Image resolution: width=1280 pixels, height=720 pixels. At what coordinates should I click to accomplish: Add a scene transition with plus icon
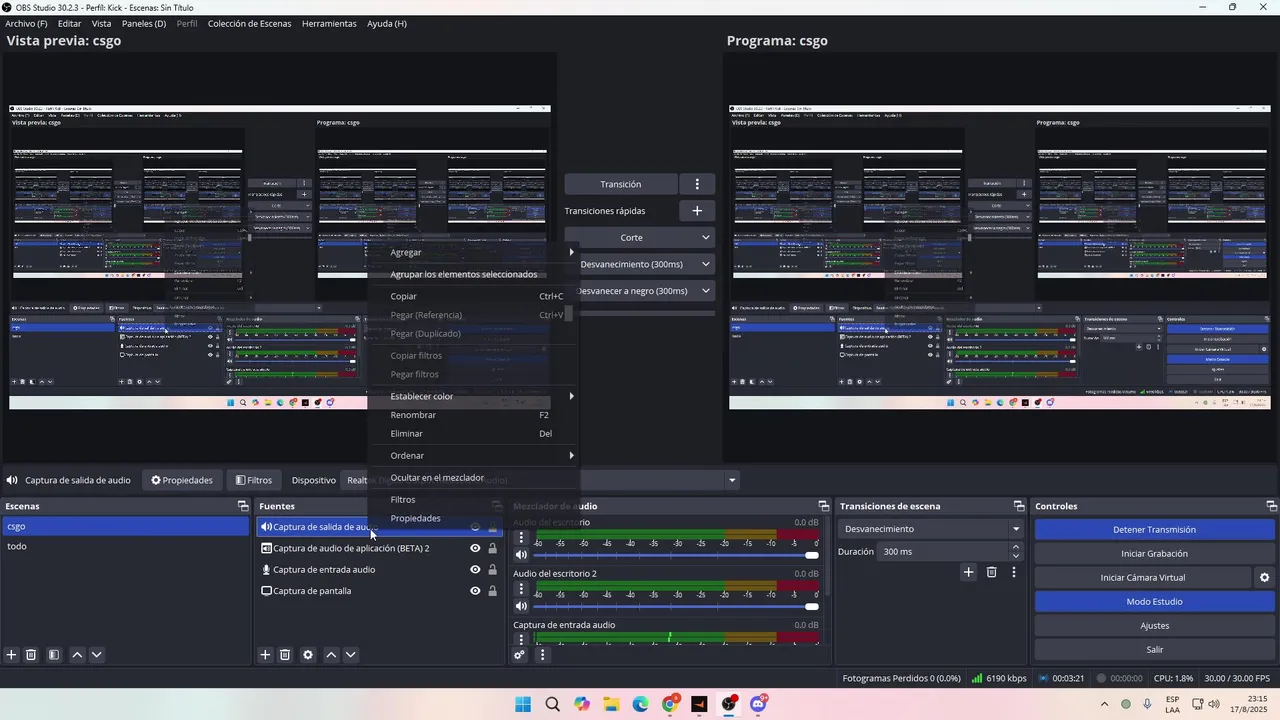click(968, 572)
